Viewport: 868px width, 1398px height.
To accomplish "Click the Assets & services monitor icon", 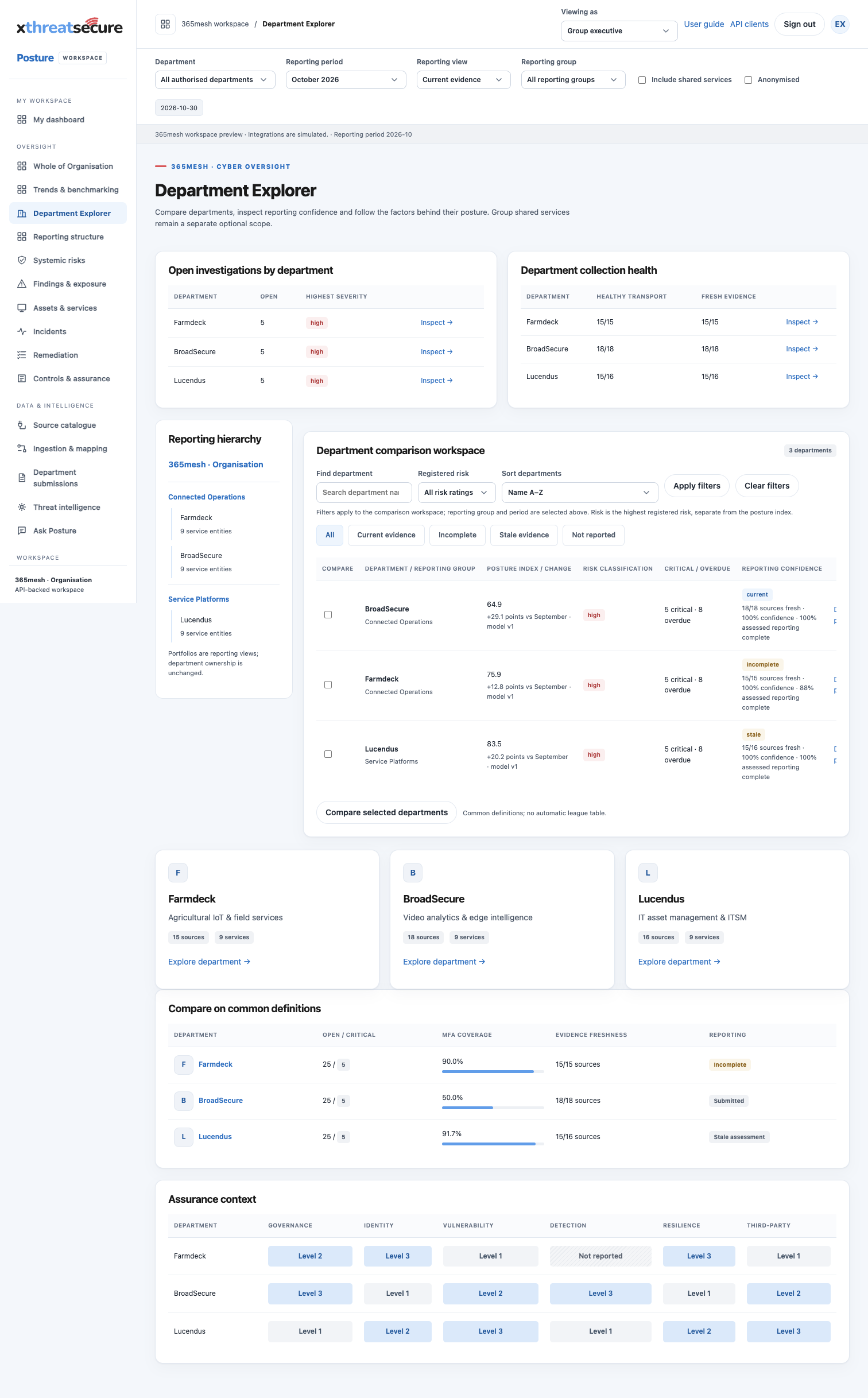I will tap(22, 308).
